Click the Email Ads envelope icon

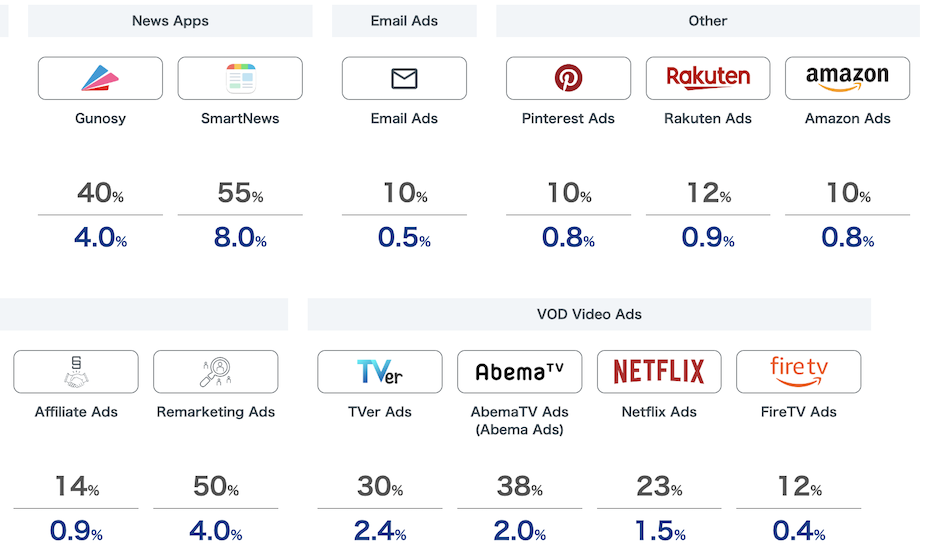[x=404, y=78]
